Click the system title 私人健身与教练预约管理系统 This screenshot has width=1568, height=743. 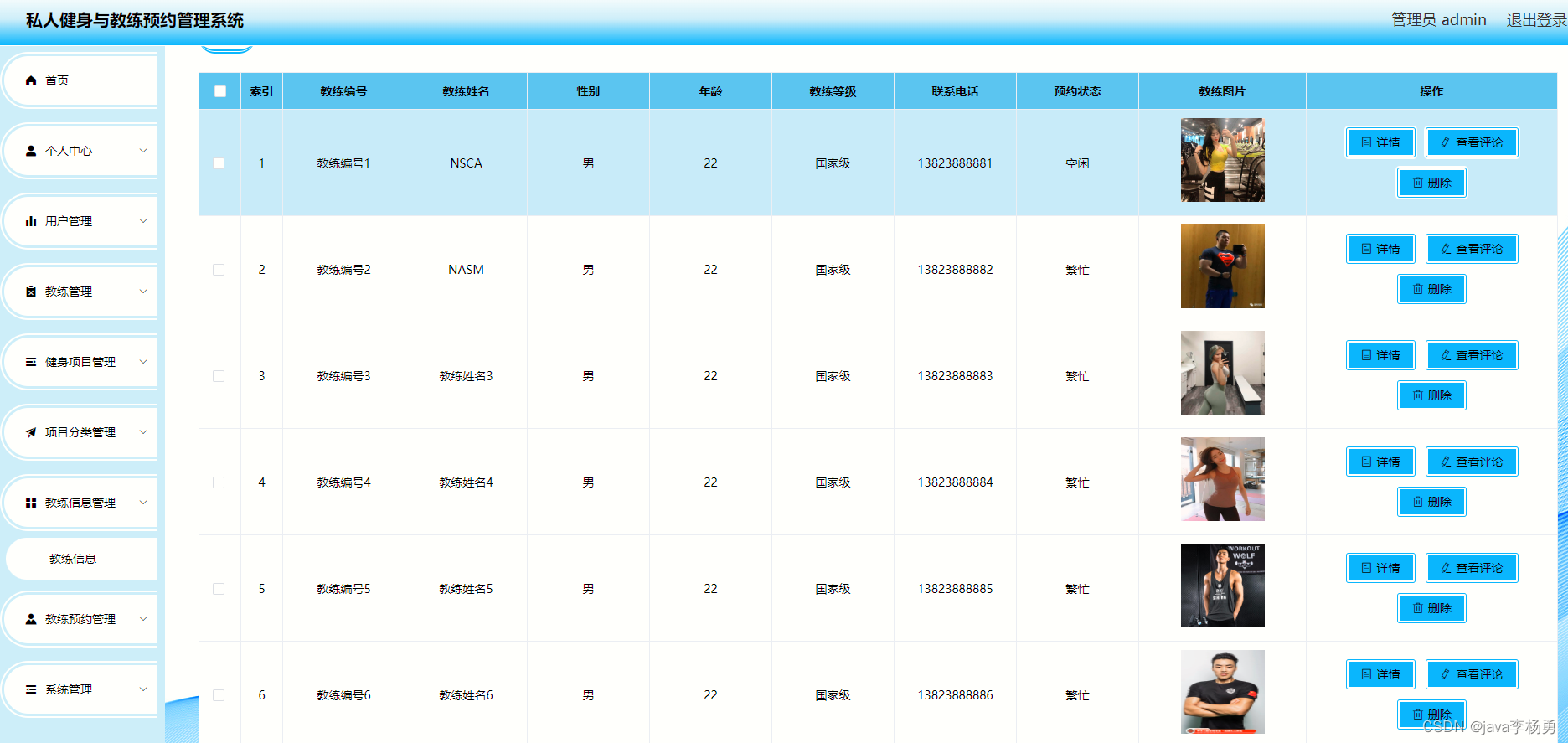[135, 20]
